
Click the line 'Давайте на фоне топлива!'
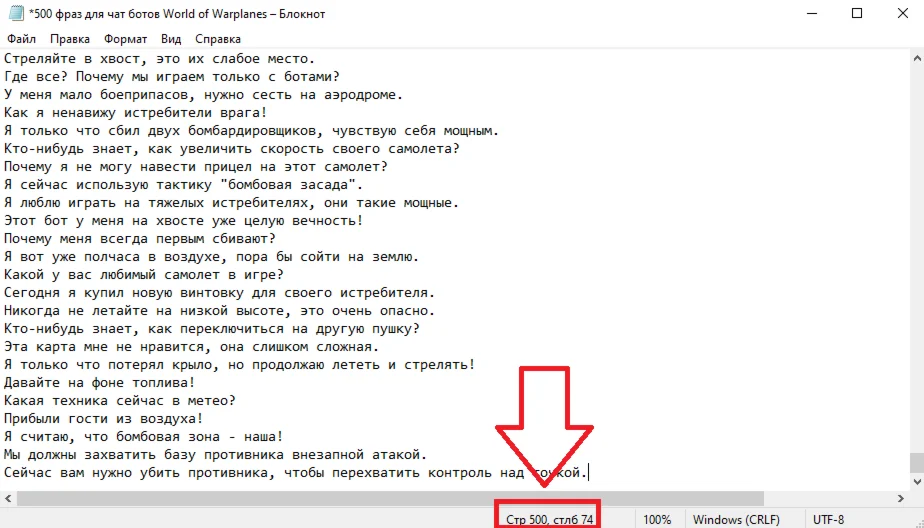tap(100, 382)
